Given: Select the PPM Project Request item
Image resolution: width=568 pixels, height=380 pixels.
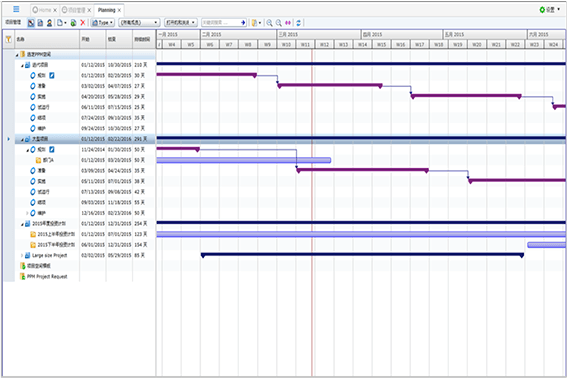Looking at the screenshot, I should (47, 276).
